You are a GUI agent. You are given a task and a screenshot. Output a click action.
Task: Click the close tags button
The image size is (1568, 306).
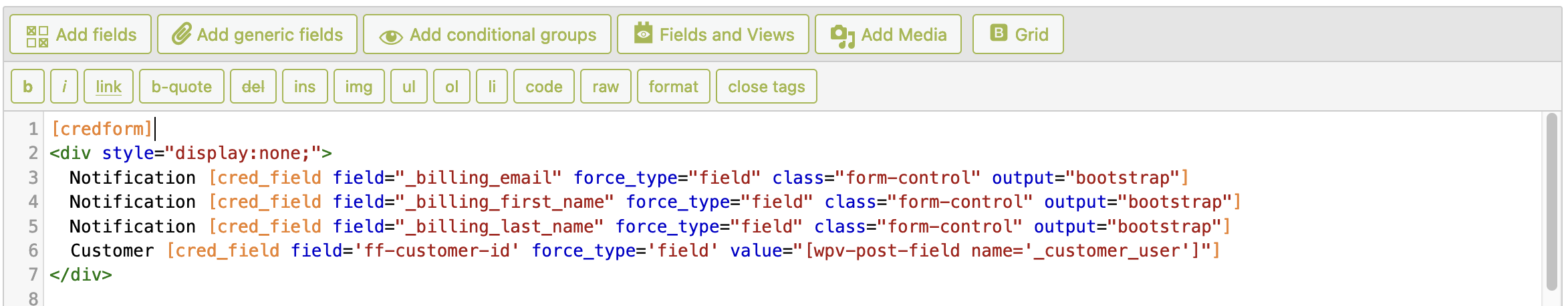point(767,87)
